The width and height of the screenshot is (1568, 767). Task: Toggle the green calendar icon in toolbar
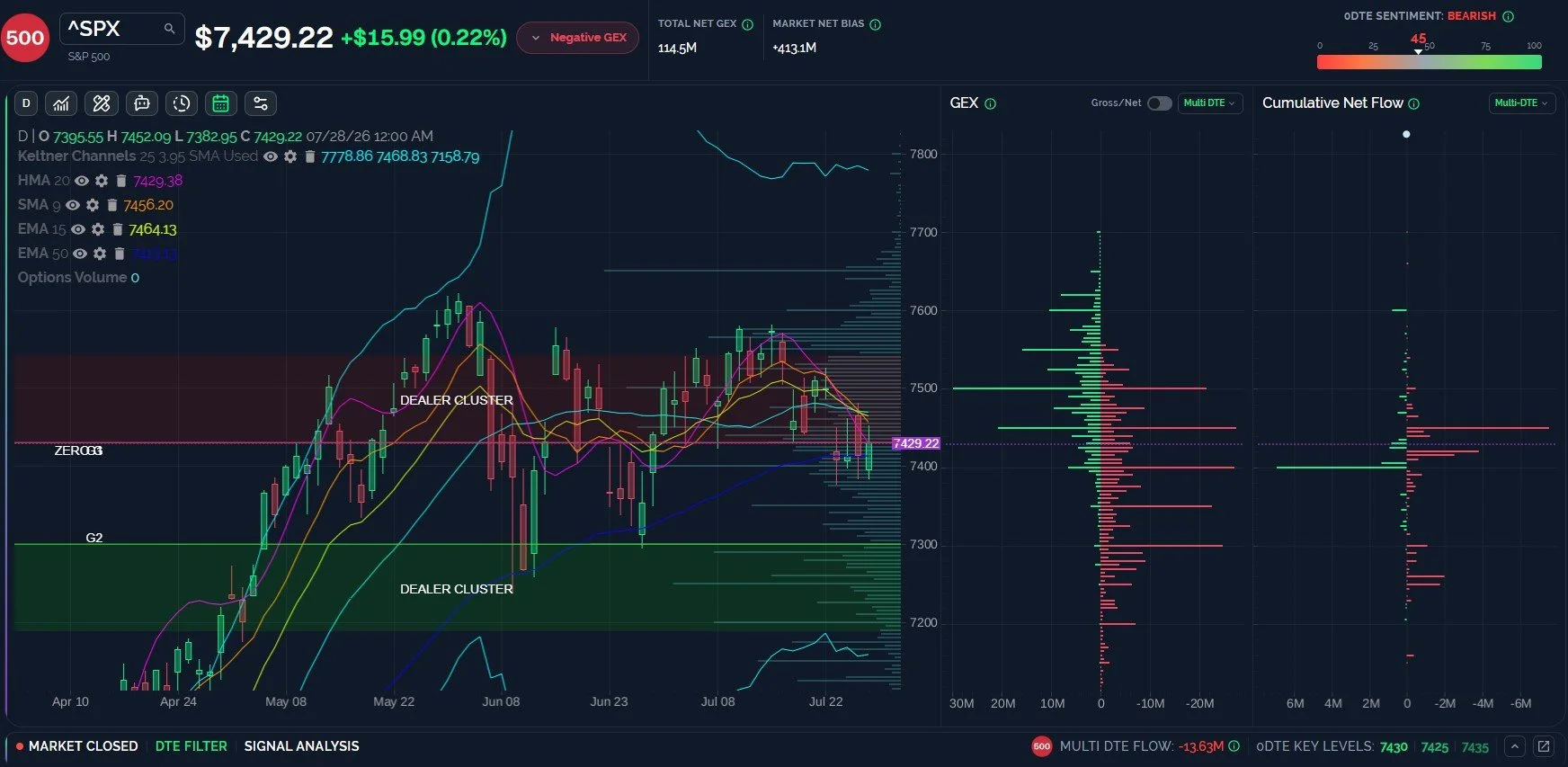(x=220, y=103)
